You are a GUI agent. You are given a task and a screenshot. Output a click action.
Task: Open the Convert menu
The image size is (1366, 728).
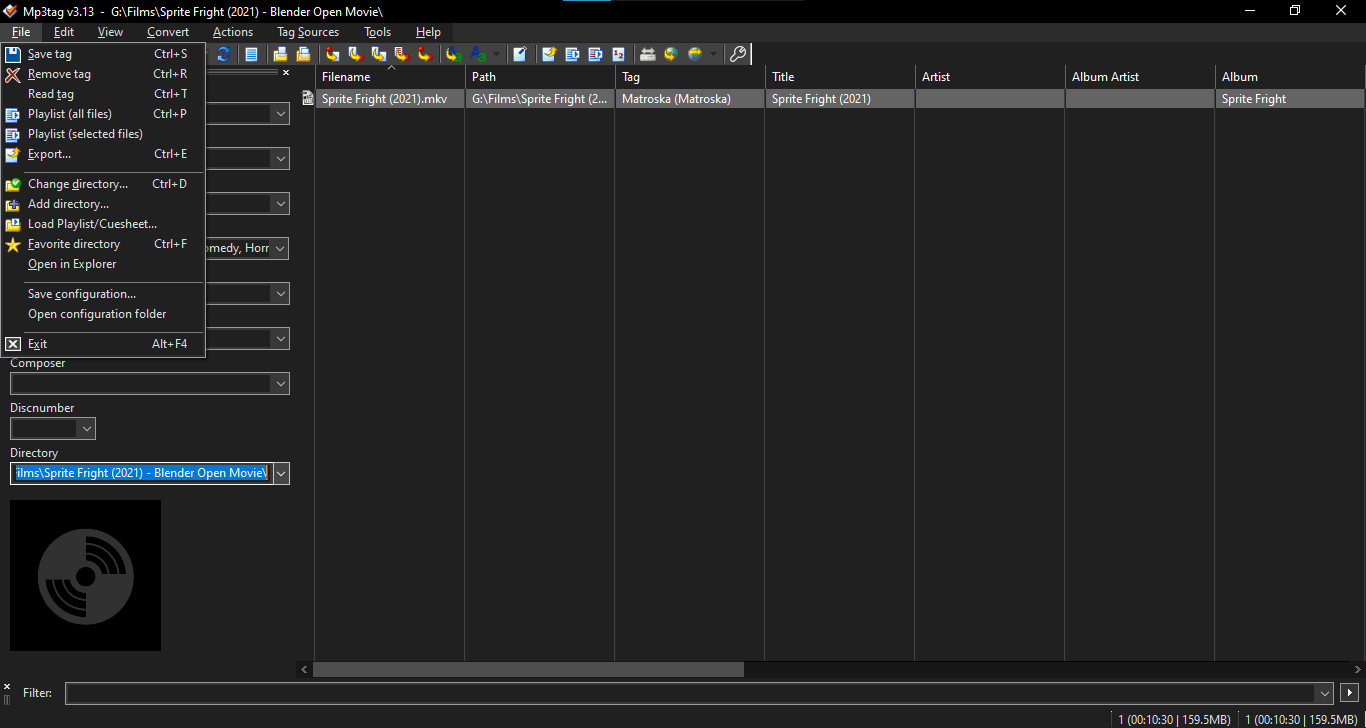pyautogui.click(x=168, y=32)
